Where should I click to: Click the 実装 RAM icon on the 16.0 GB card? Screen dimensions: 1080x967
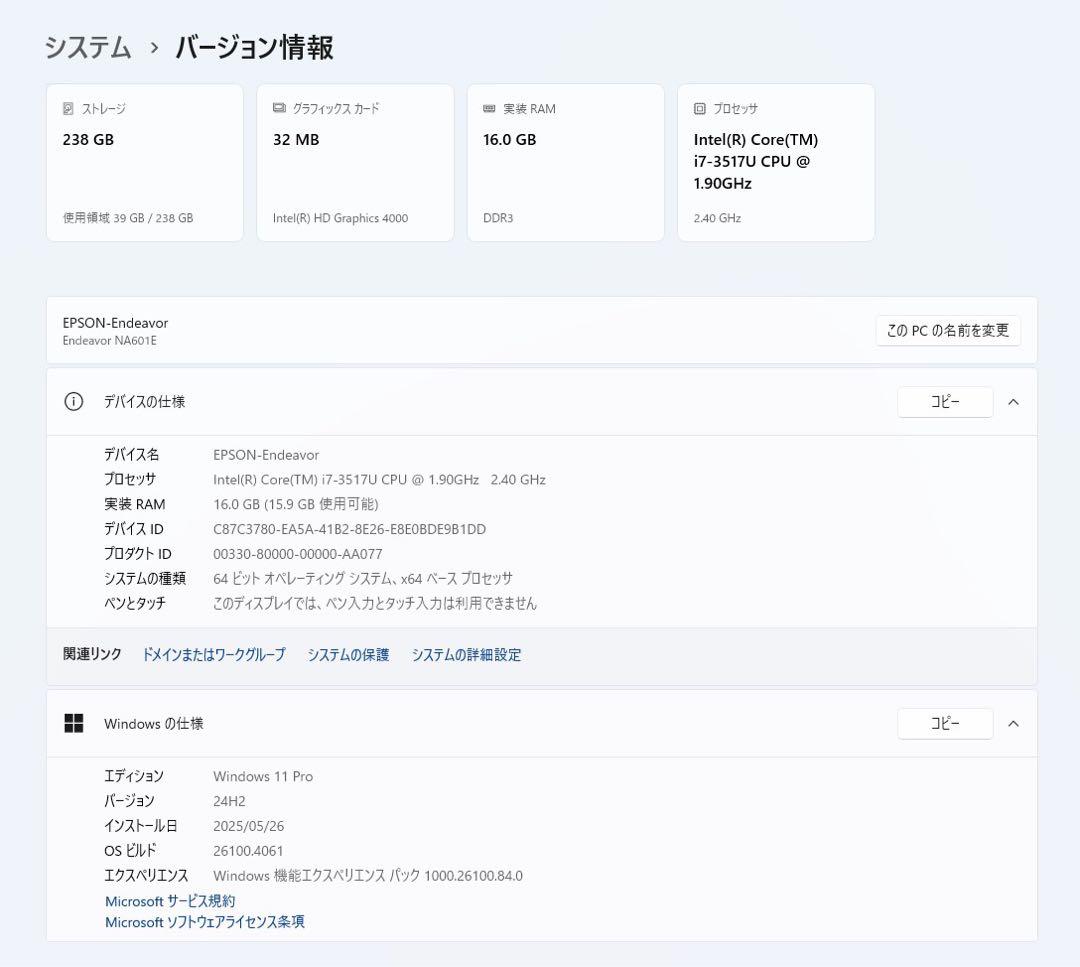487,109
